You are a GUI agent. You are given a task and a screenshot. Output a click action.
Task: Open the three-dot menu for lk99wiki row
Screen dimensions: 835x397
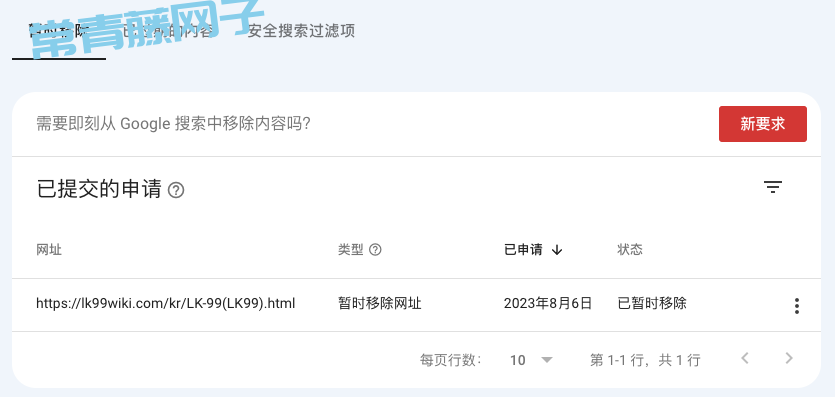tap(797, 305)
